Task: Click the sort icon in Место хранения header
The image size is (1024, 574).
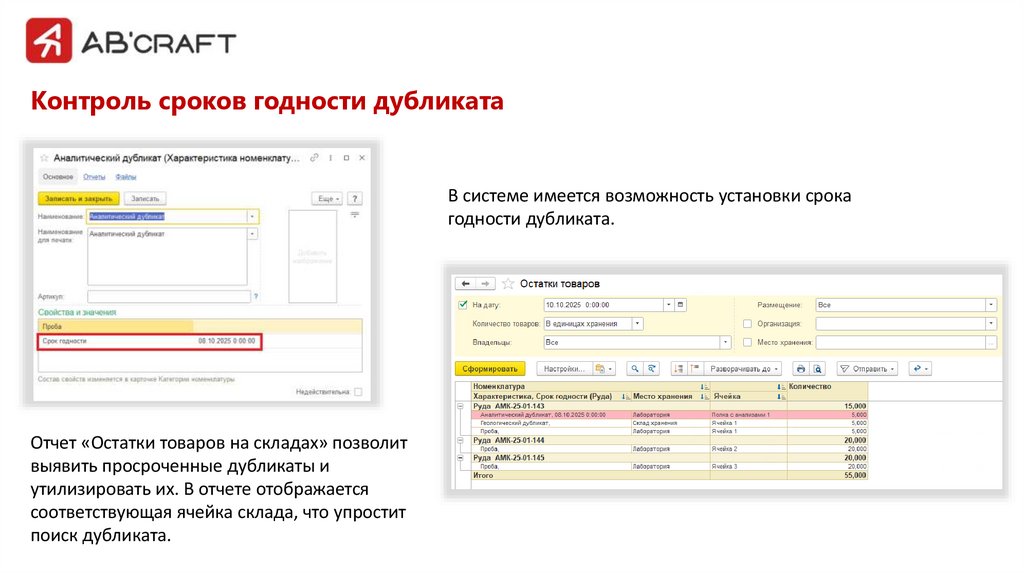Action: [703, 396]
